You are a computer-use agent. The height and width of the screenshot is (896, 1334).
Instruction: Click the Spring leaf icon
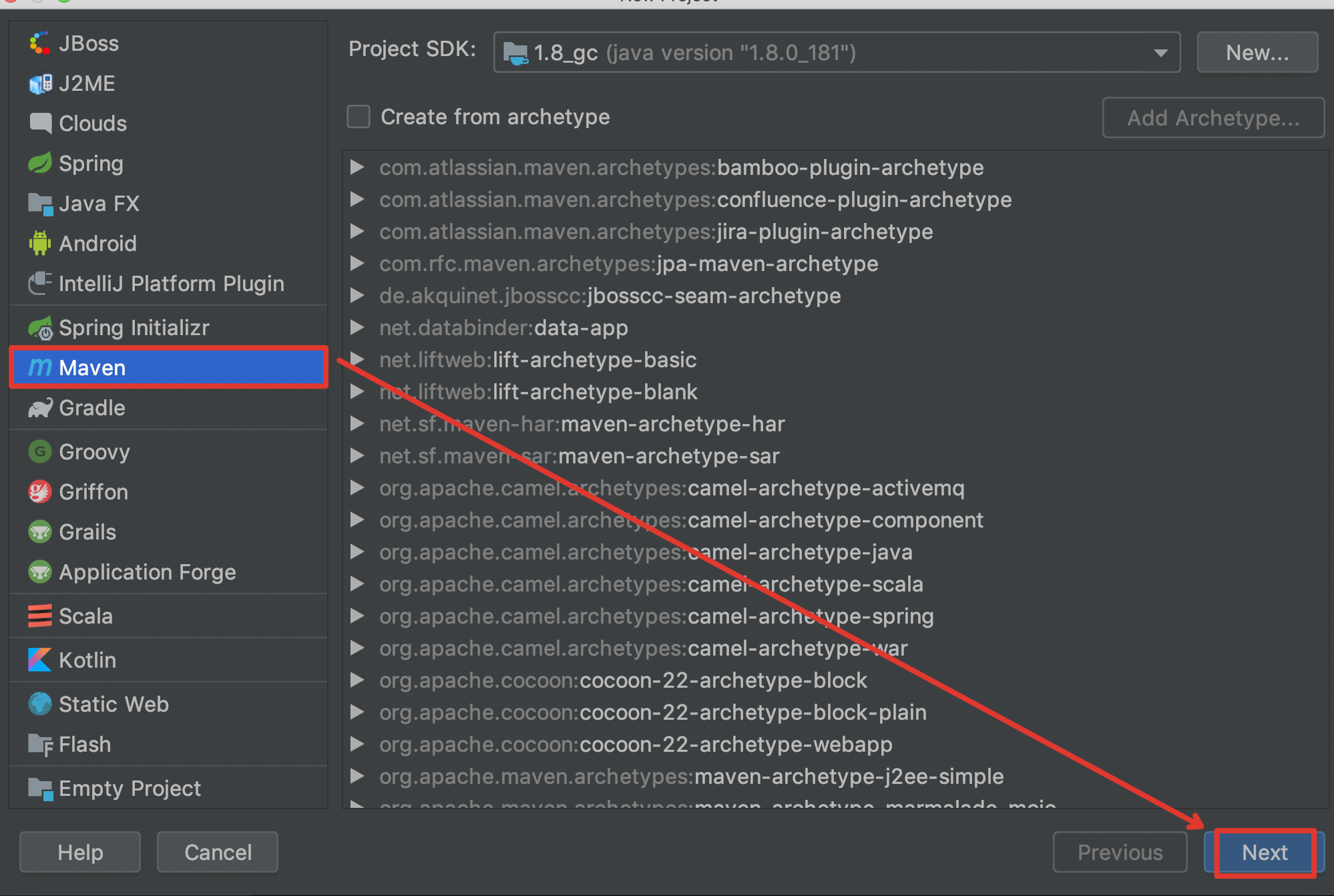(x=39, y=164)
